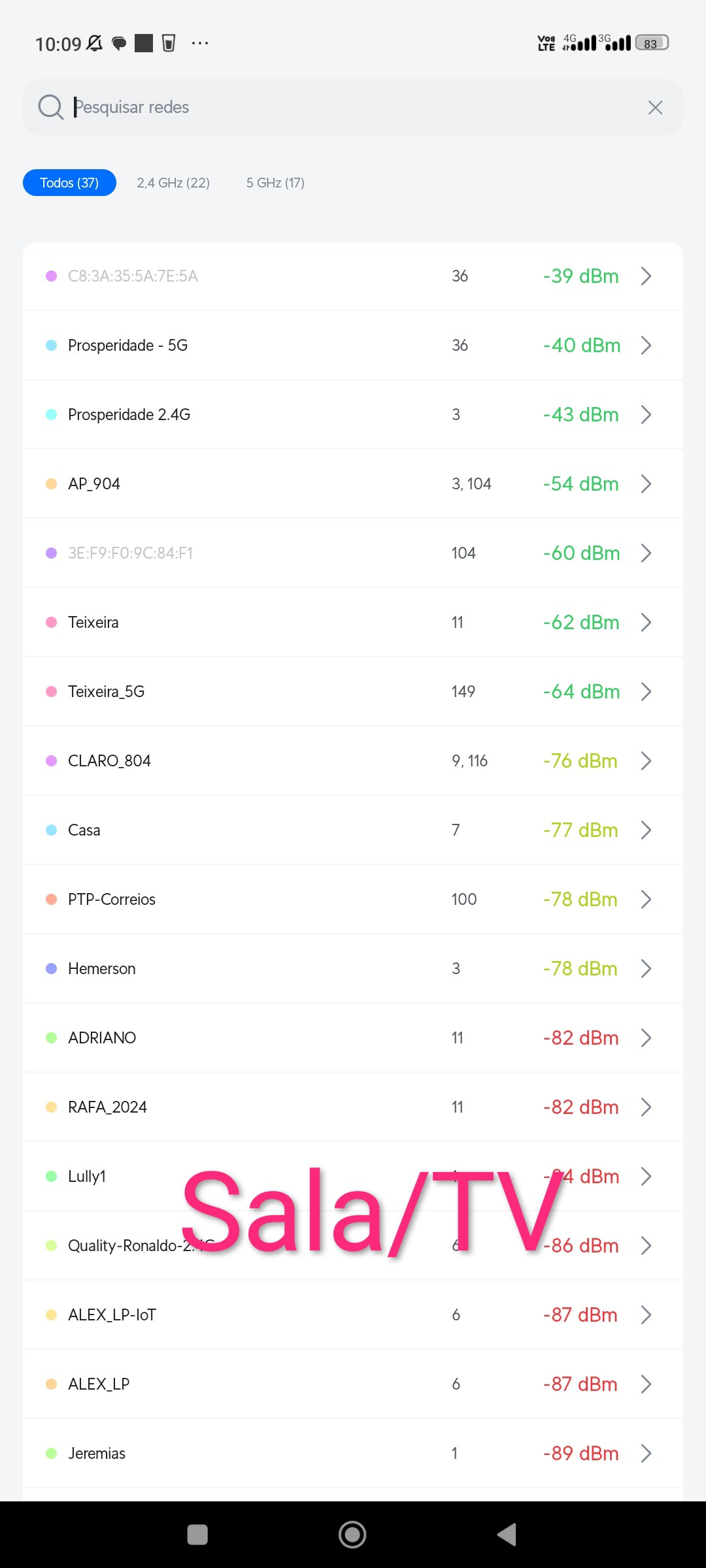Switch to the 5 GHz (17) tab
This screenshot has width=706, height=1568.
coord(275,183)
